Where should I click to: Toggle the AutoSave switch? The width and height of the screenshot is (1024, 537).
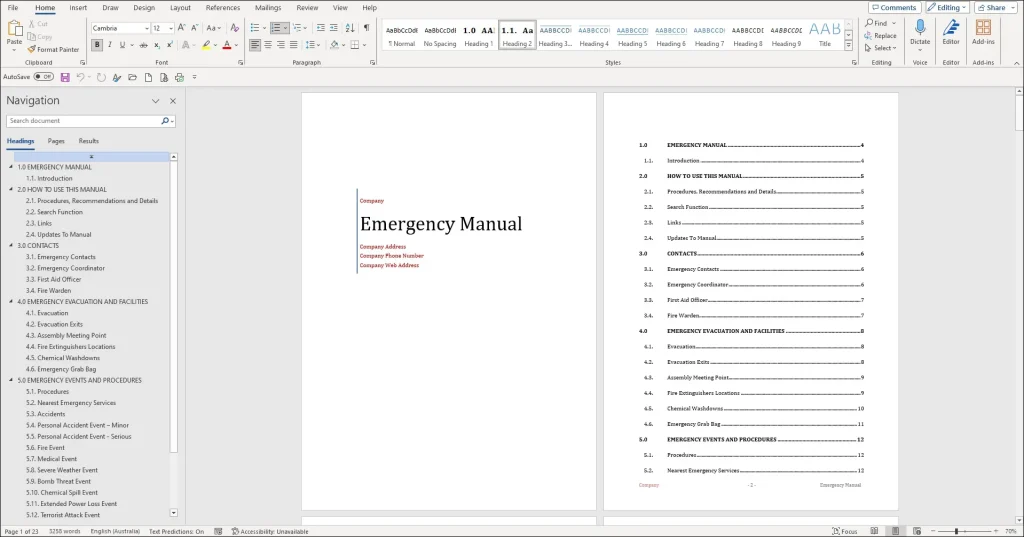point(43,77)
